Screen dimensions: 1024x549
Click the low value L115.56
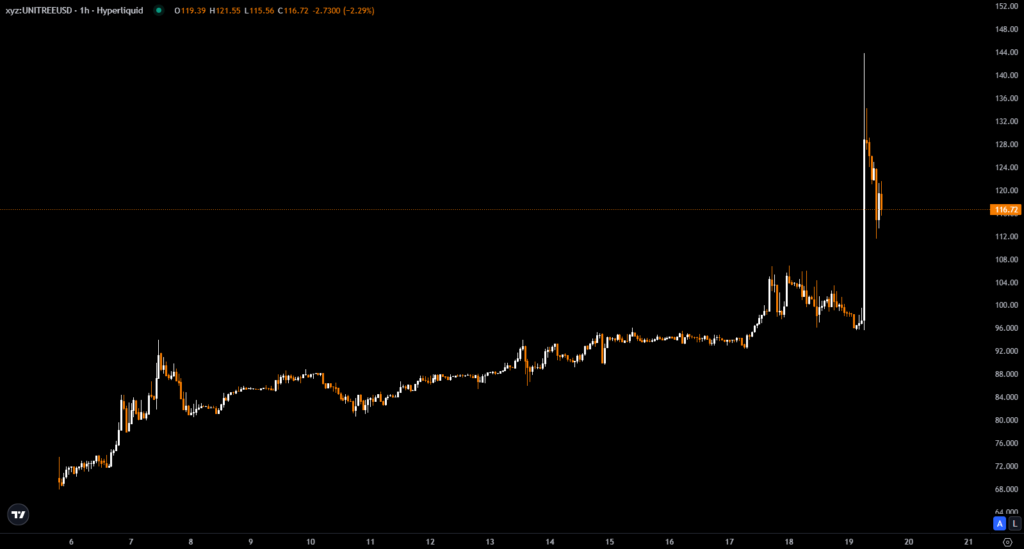pos(259,10)
